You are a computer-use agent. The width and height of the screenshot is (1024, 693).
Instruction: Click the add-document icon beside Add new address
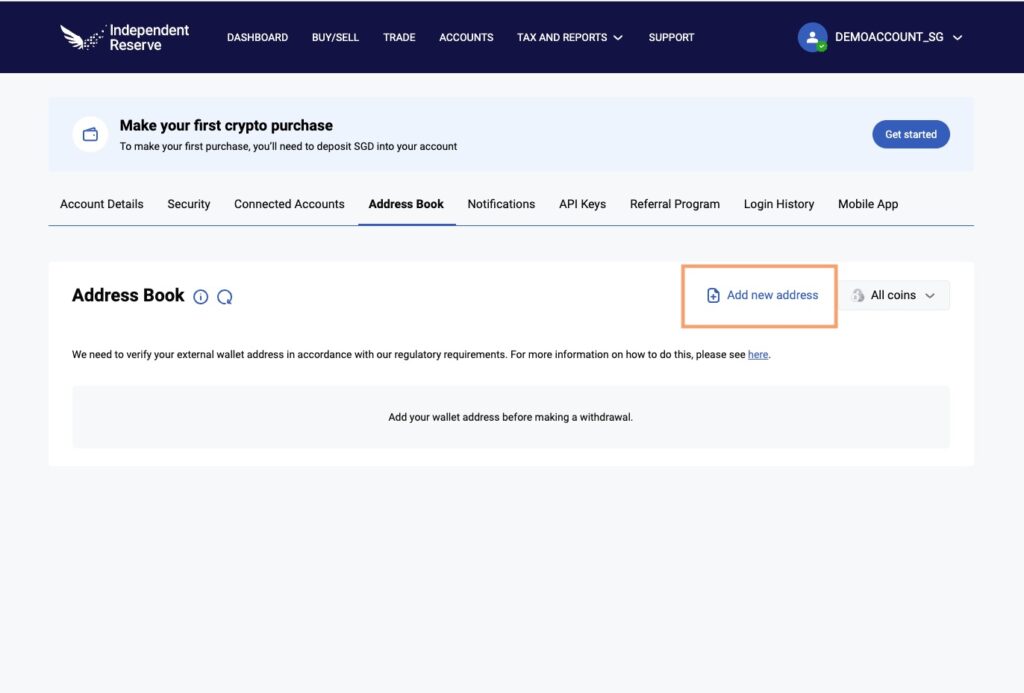pyautogui.click(x=712, y=295)
